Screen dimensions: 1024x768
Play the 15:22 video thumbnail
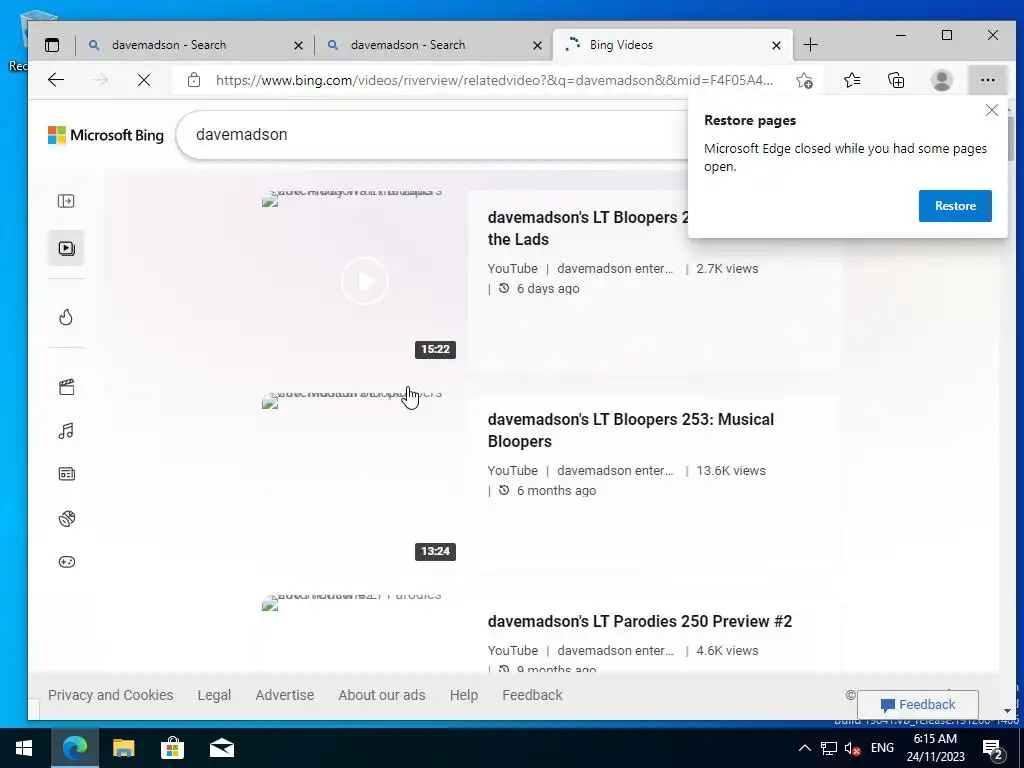tap(364, 281)
